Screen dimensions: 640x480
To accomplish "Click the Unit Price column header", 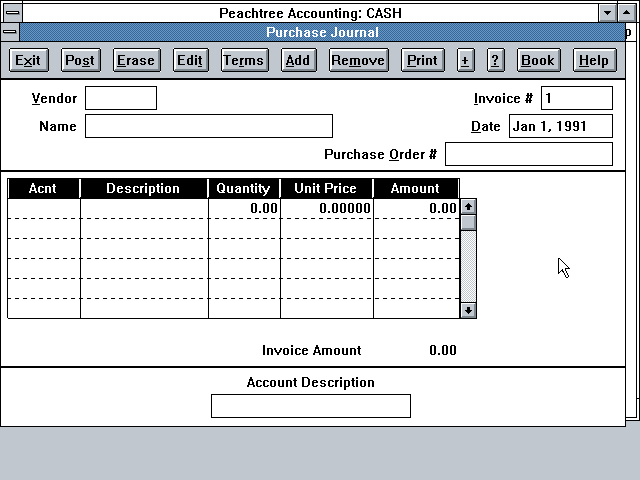I will pos(327,189).
